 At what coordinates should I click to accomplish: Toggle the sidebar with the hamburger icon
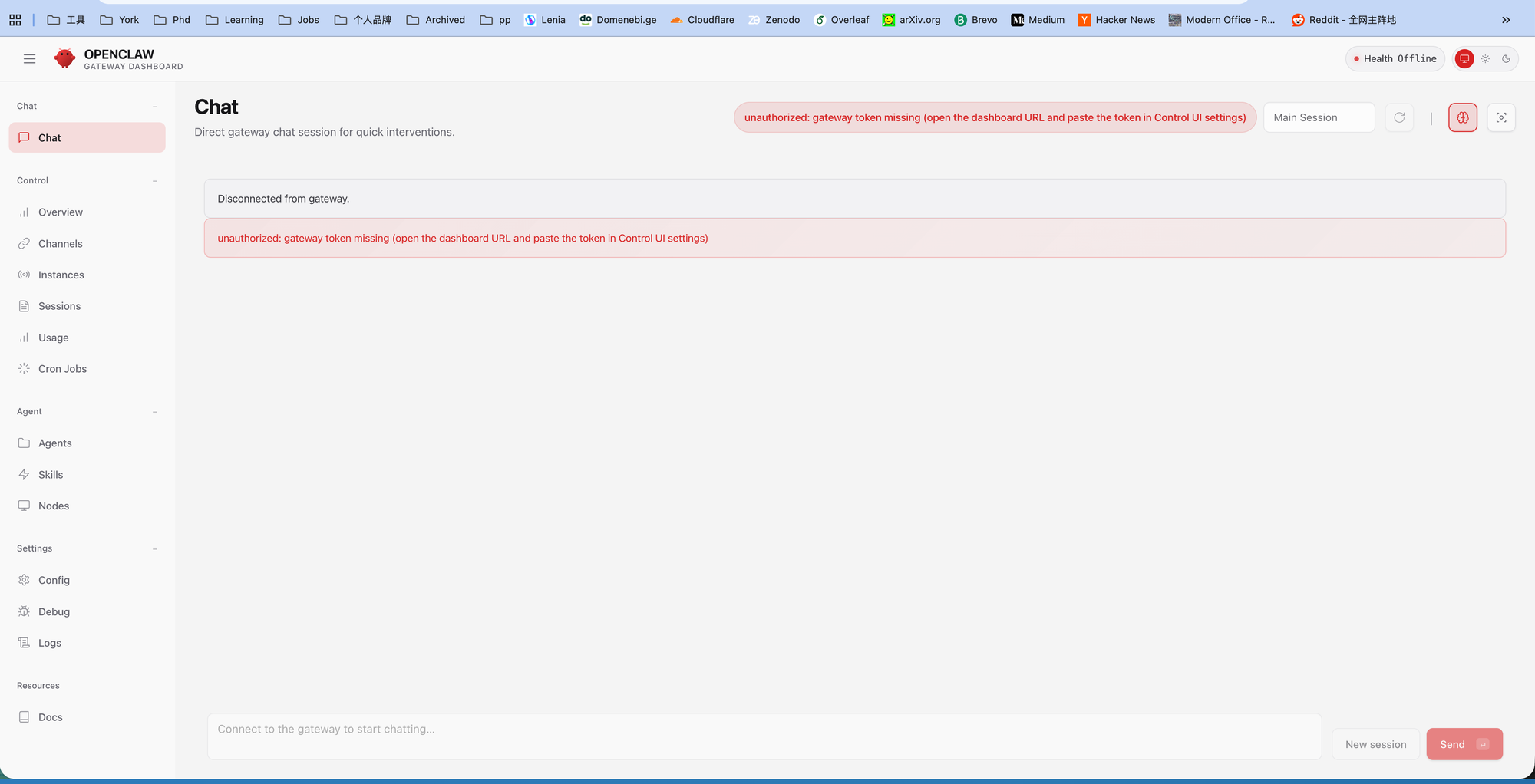click(x=29, y=59)
